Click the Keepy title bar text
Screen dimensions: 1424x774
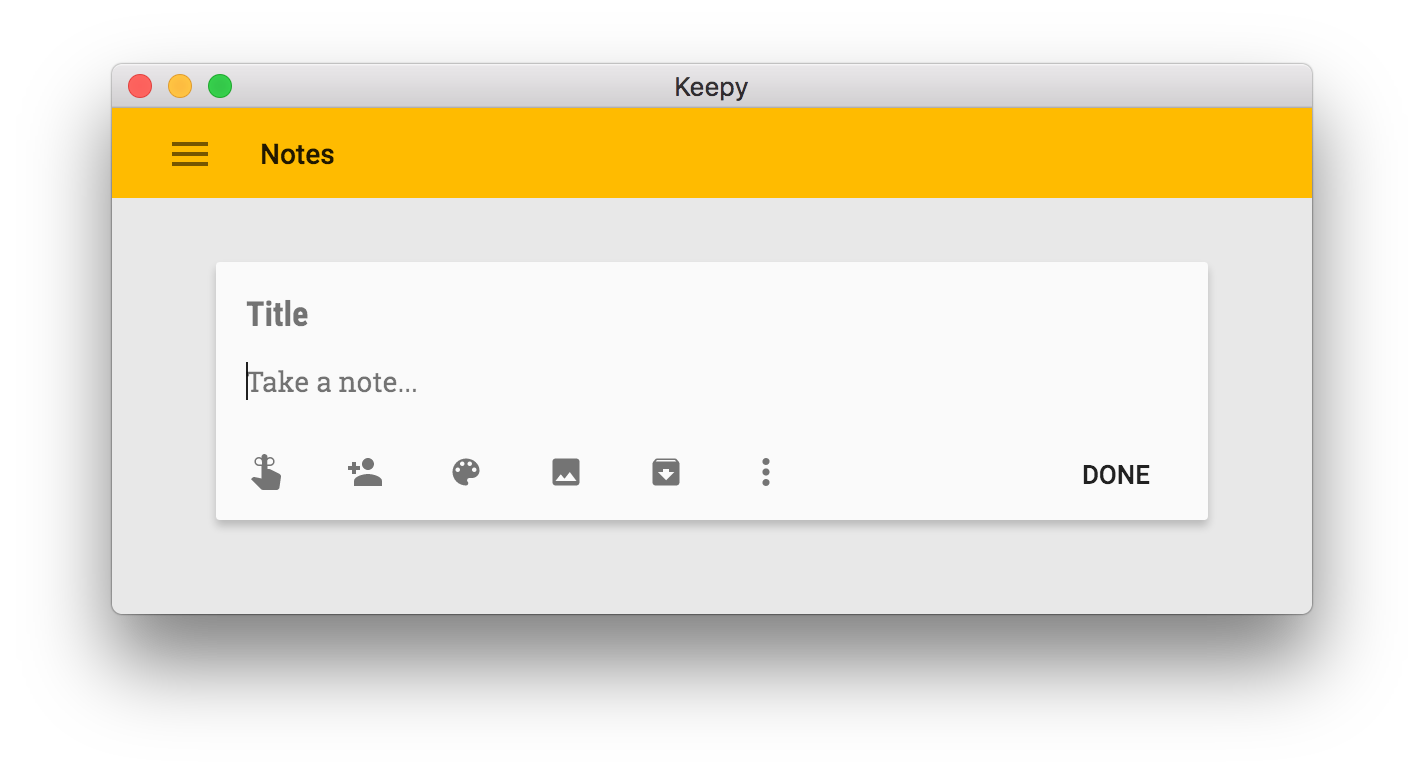(711, 87)
